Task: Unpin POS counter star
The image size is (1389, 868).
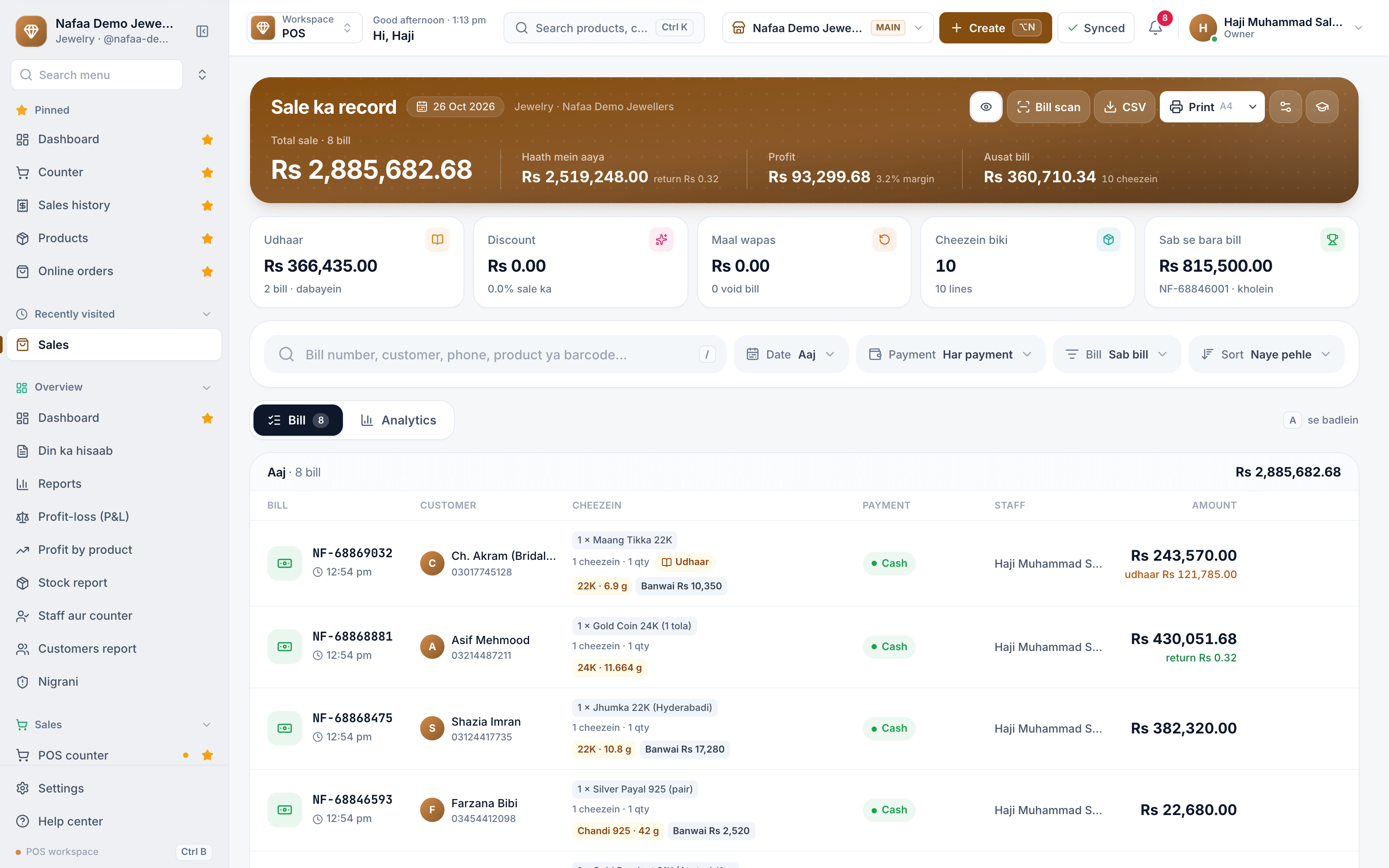Action: click(208, 755)
